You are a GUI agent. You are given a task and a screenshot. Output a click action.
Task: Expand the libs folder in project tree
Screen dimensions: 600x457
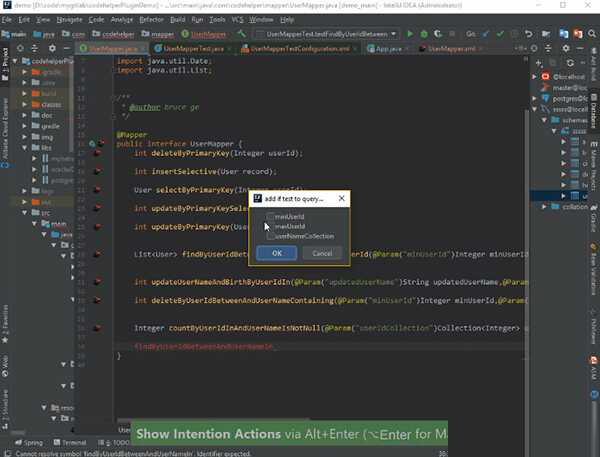pos(47,147)
